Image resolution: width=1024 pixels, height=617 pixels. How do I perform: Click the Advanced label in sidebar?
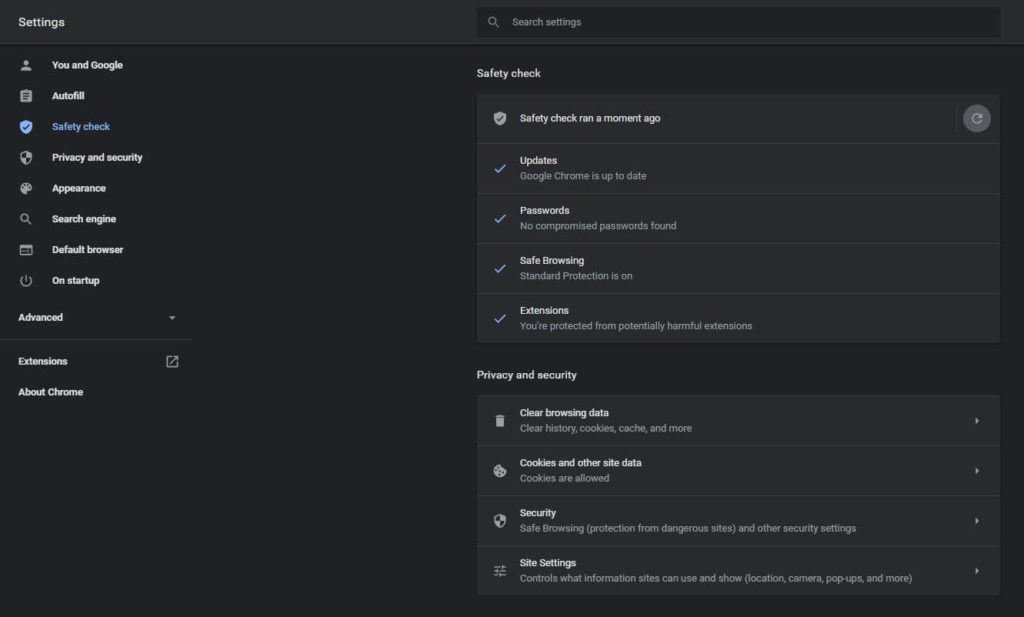tap(40, 317)
